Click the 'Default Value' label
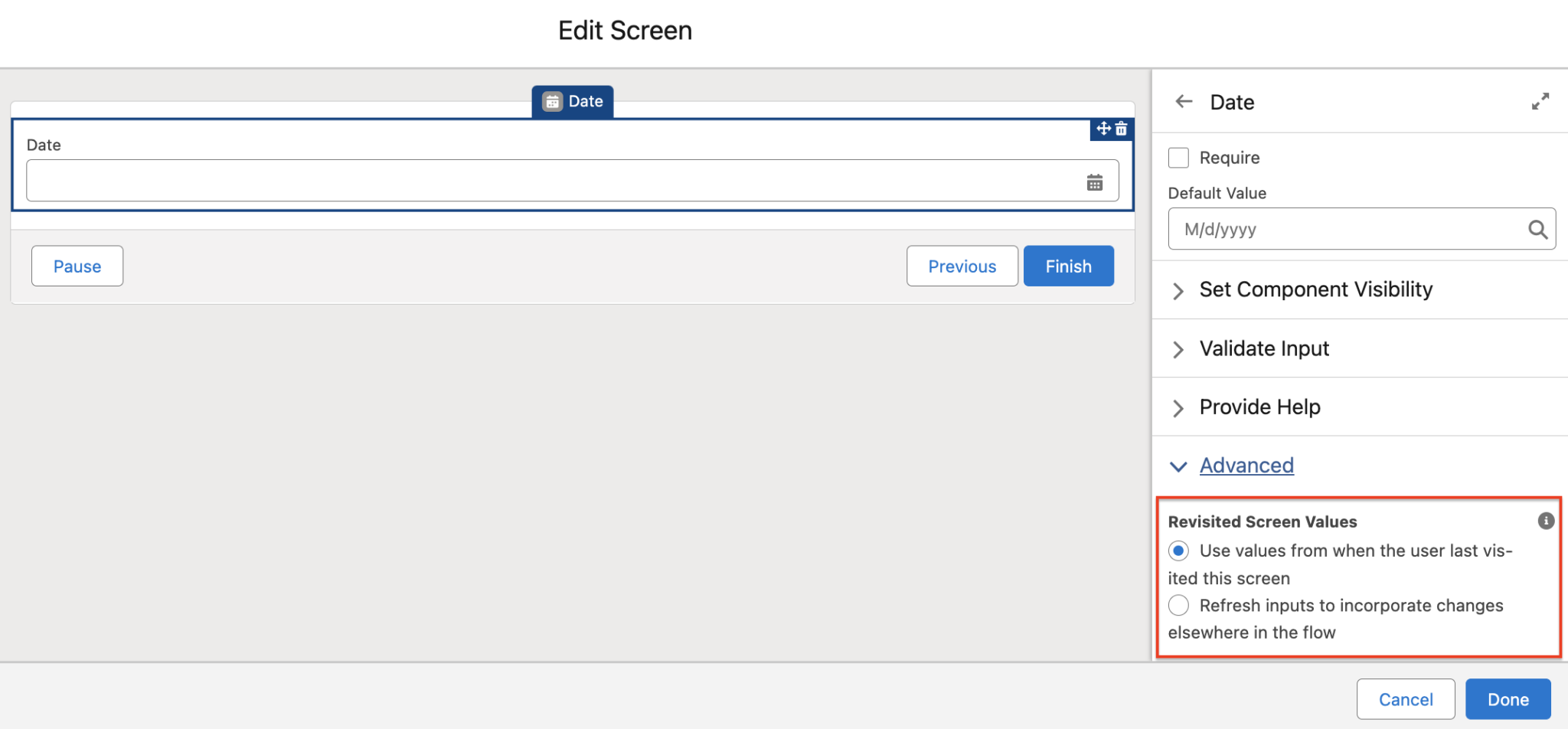Image resolution: width=1568 pixels, height=729 pixels. tap(1217, 193)
